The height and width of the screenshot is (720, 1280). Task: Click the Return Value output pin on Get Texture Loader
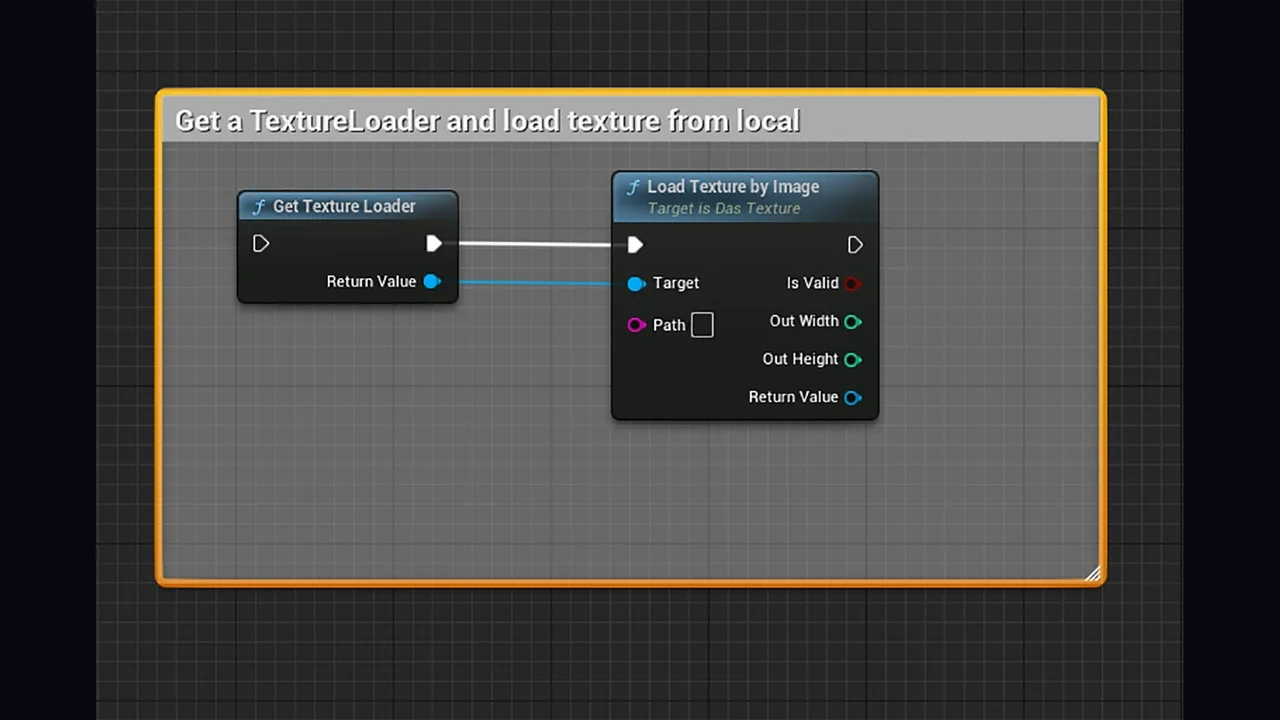pos(432,281)
